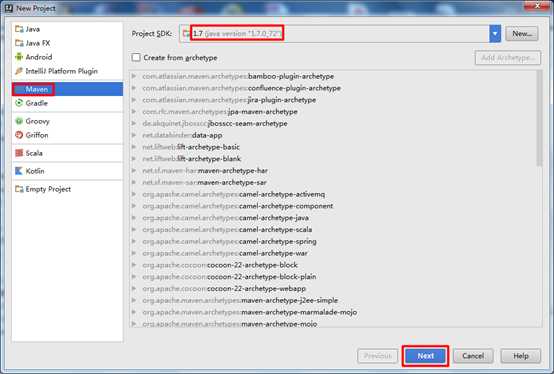The width and height of the screenshot is (554, 374).
Task: Close the New Project dialog
Action: click(x=538, y=6)
